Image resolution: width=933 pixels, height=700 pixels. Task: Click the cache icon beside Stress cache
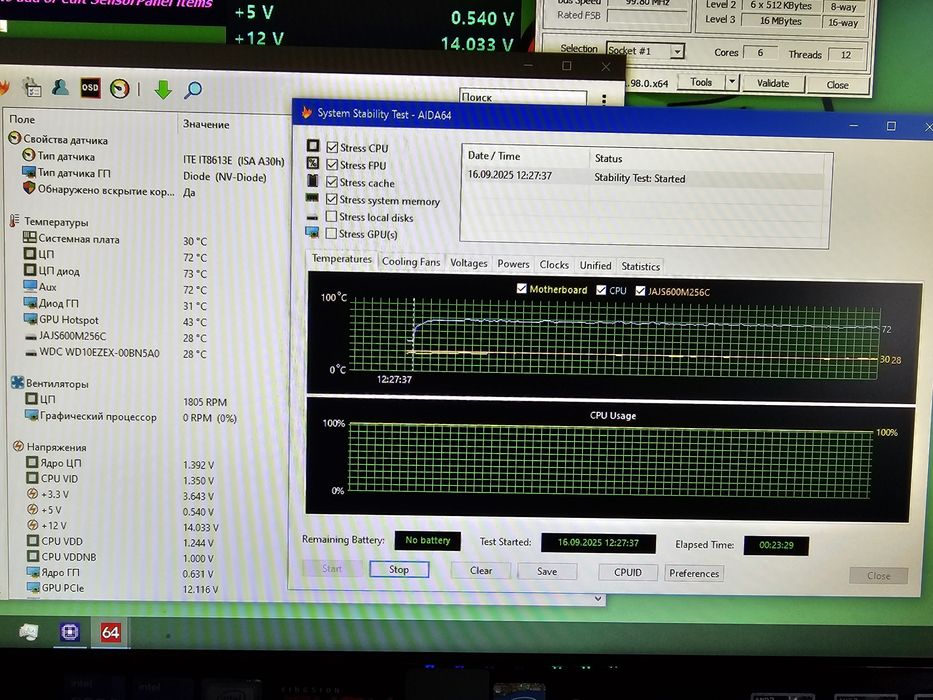(312, 180)
